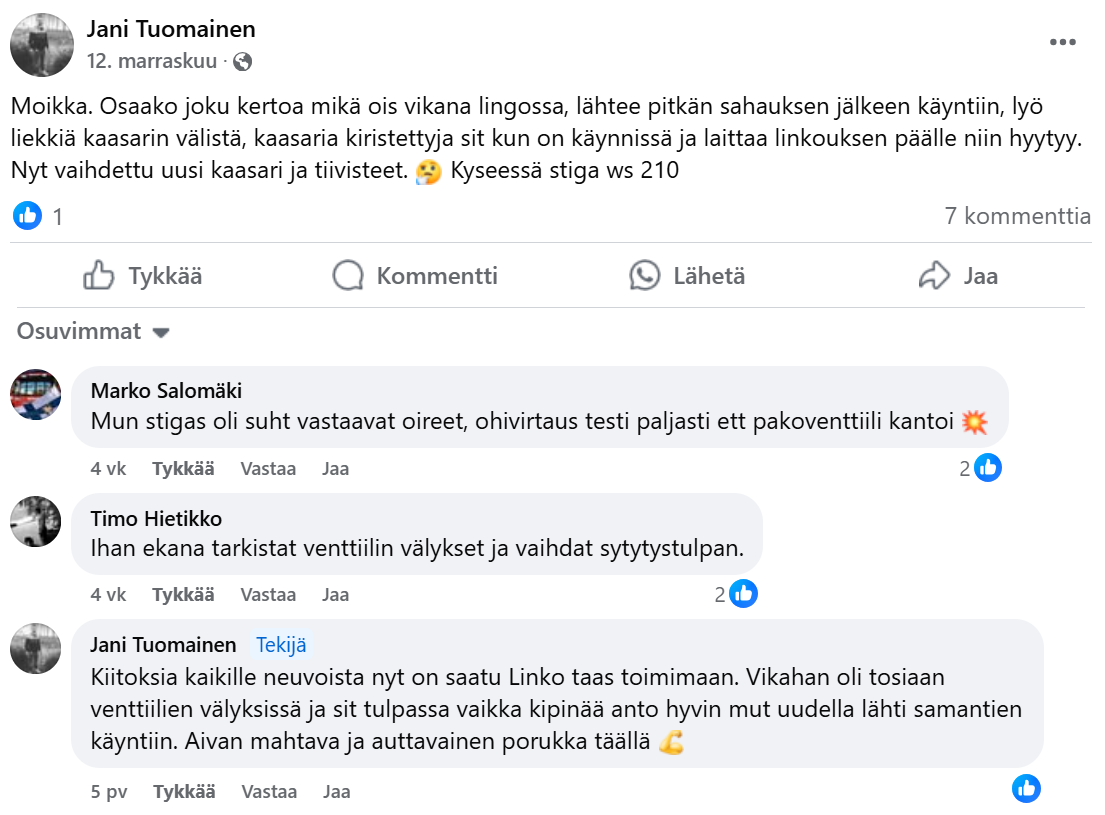Screen dimensions: 1105x815
Task: Click Vastaa under Timo Hietikko's comment
Action: pyautogui.click(x=268, y=594)
